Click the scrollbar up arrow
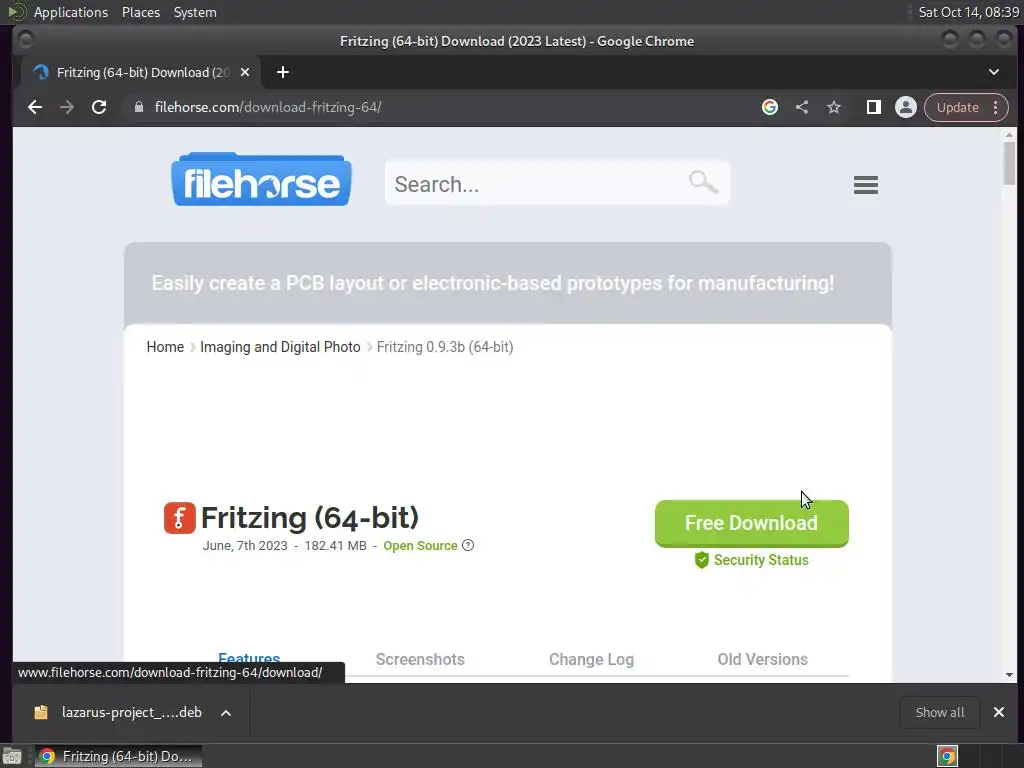Viewport: 1024px width, 768px height. 1010,135
